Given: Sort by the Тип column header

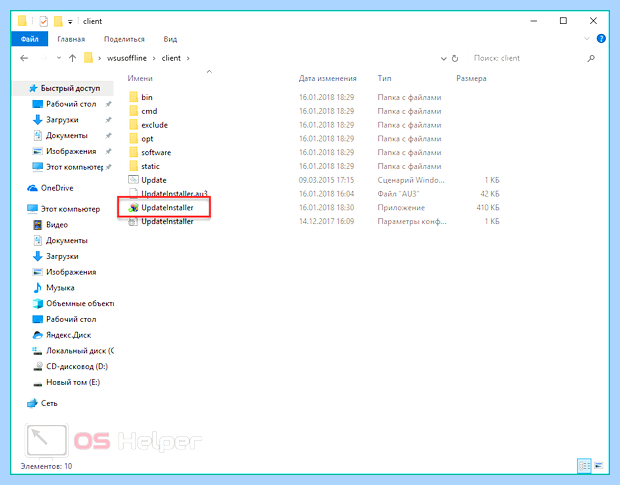Looking at the screenshot, I should point(384,78).
